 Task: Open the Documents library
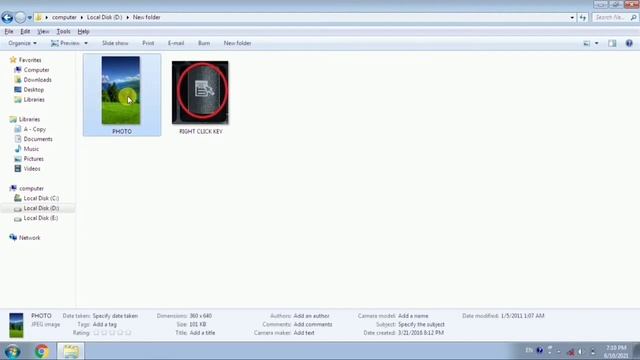(x=38, y=139)
